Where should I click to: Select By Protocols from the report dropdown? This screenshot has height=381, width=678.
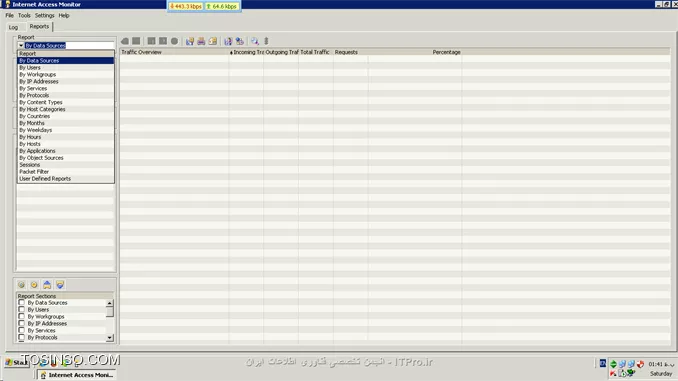(x=66, y=95)
